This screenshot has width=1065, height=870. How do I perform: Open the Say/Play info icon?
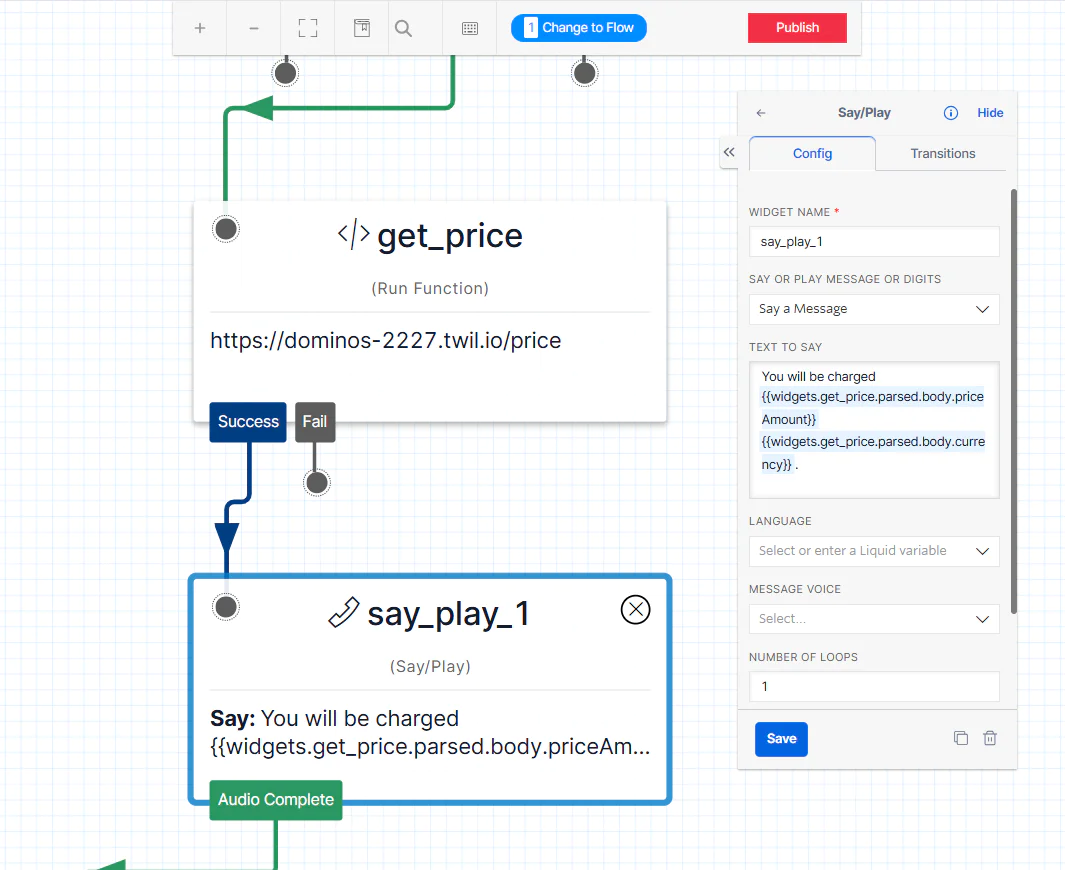point(951,113)
